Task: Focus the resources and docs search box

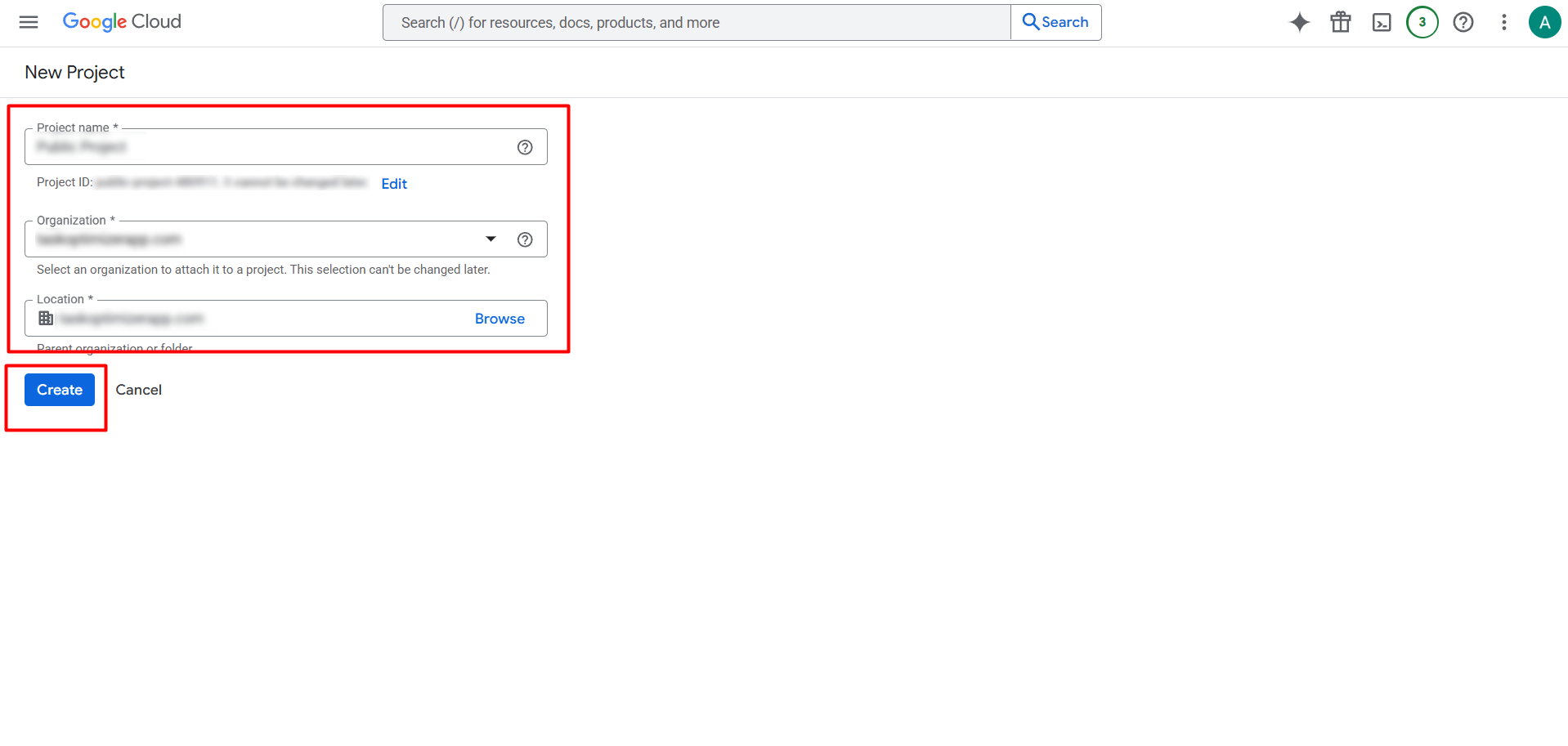Action: pyautogui.click(x=697, y=22)
